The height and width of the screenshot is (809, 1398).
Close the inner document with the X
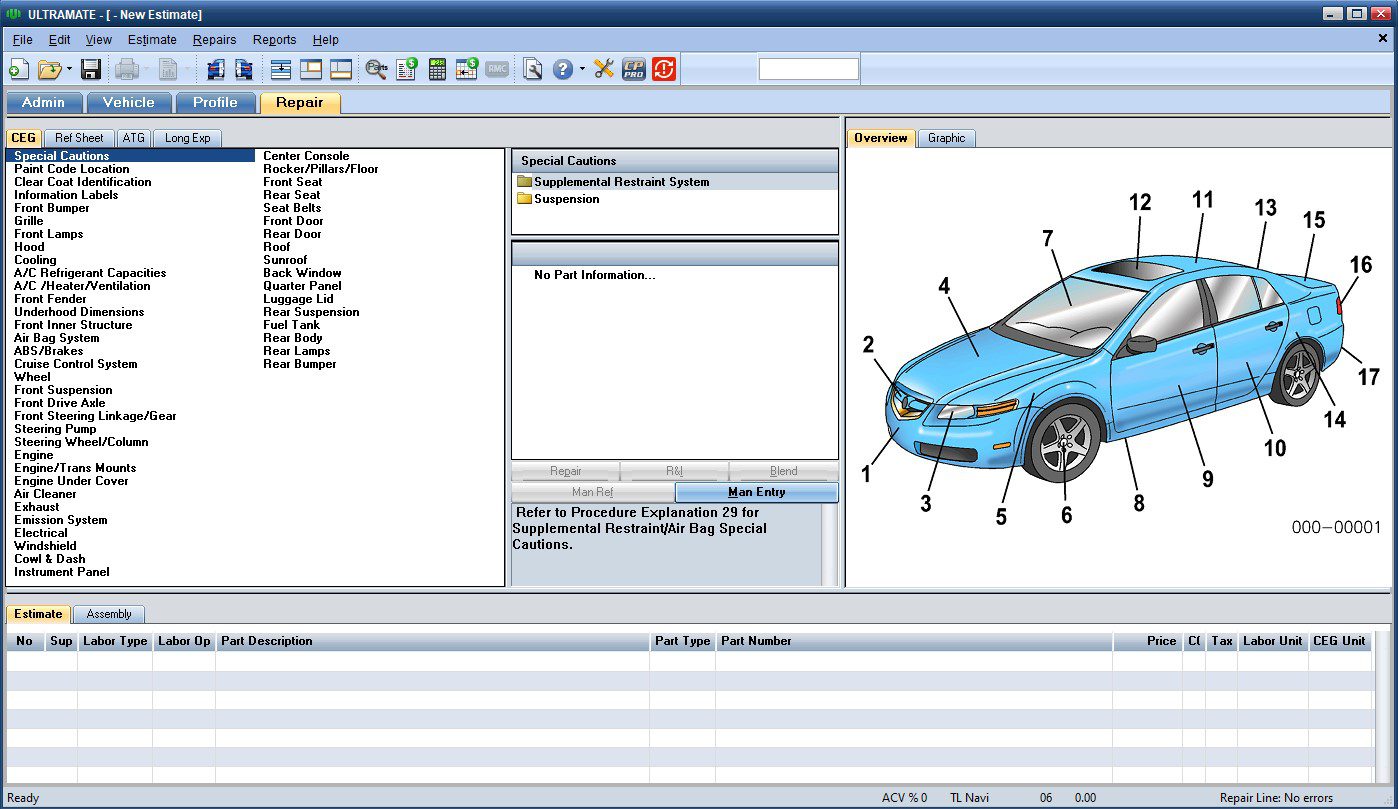(x=1382, y=38)
